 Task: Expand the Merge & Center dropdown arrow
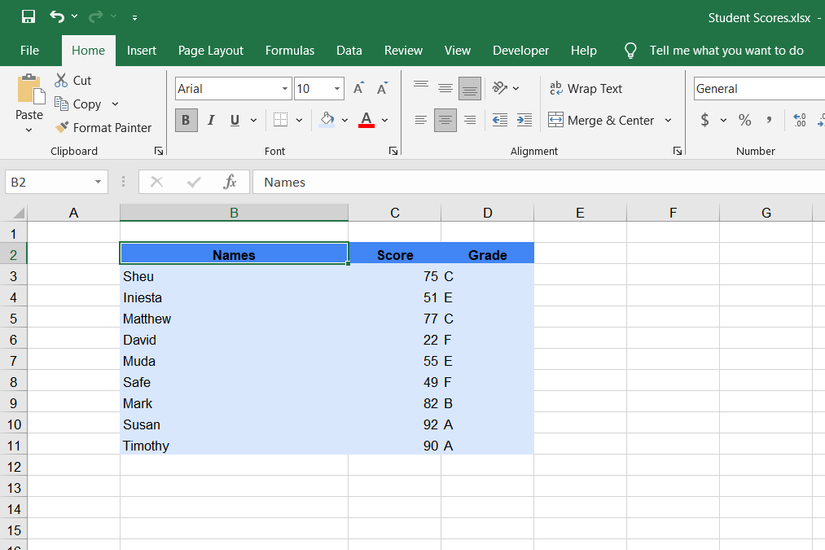pyautogui.click(x=668, y=121)
